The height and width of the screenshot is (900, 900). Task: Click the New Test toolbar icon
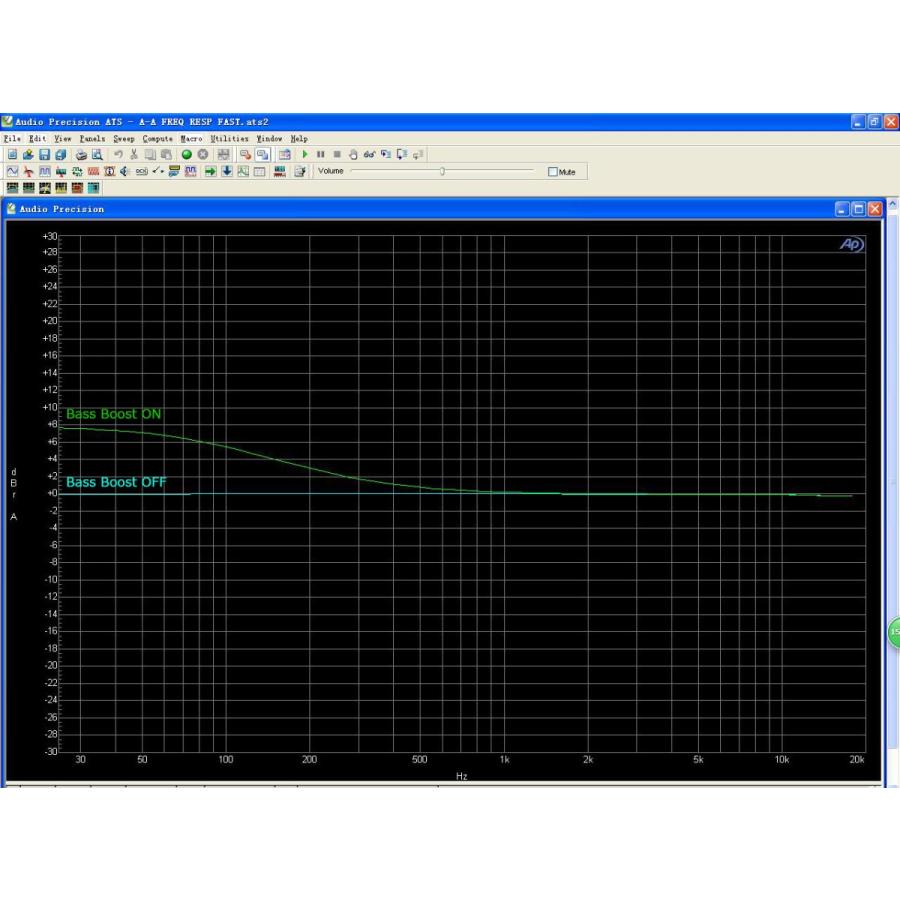coord(12,154)
